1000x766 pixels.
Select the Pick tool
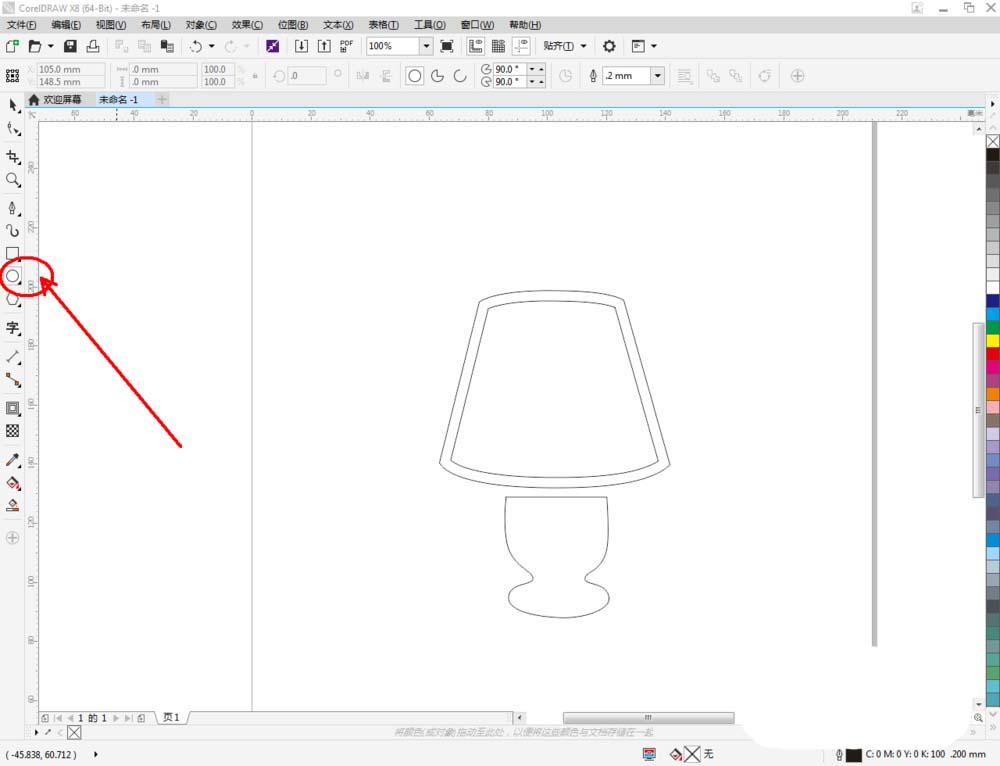[13, 105]
